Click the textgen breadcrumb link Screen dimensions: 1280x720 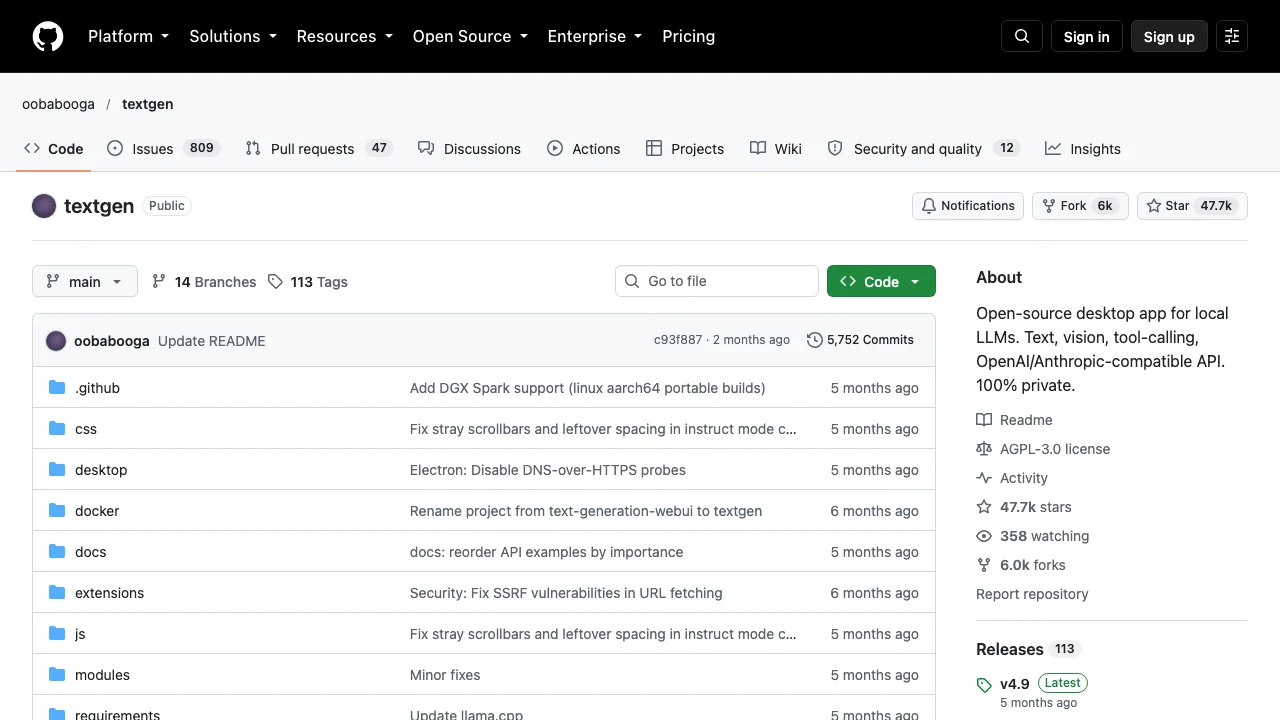pyautogui.click(x=148, y=104)
